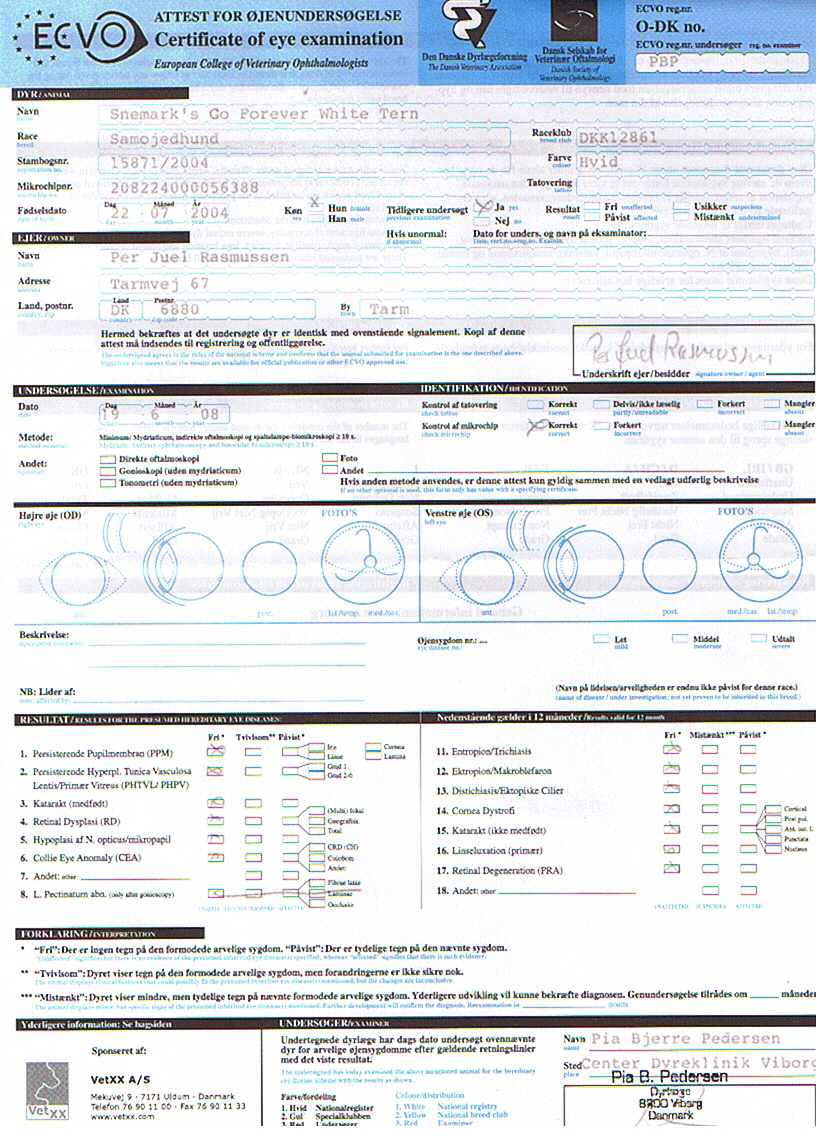Image resolution: width=820 pixels, height=1139 pixels.
Task: Click the 'www.vetxx.com' web address
Action: coord(122,1116)
